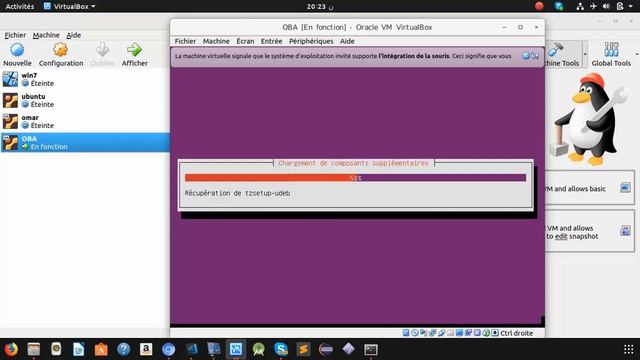The width and height of the screenshot is (640, 360).
Task: Expand the Global Tools dropdown arrow
Action: pos(637,54)
